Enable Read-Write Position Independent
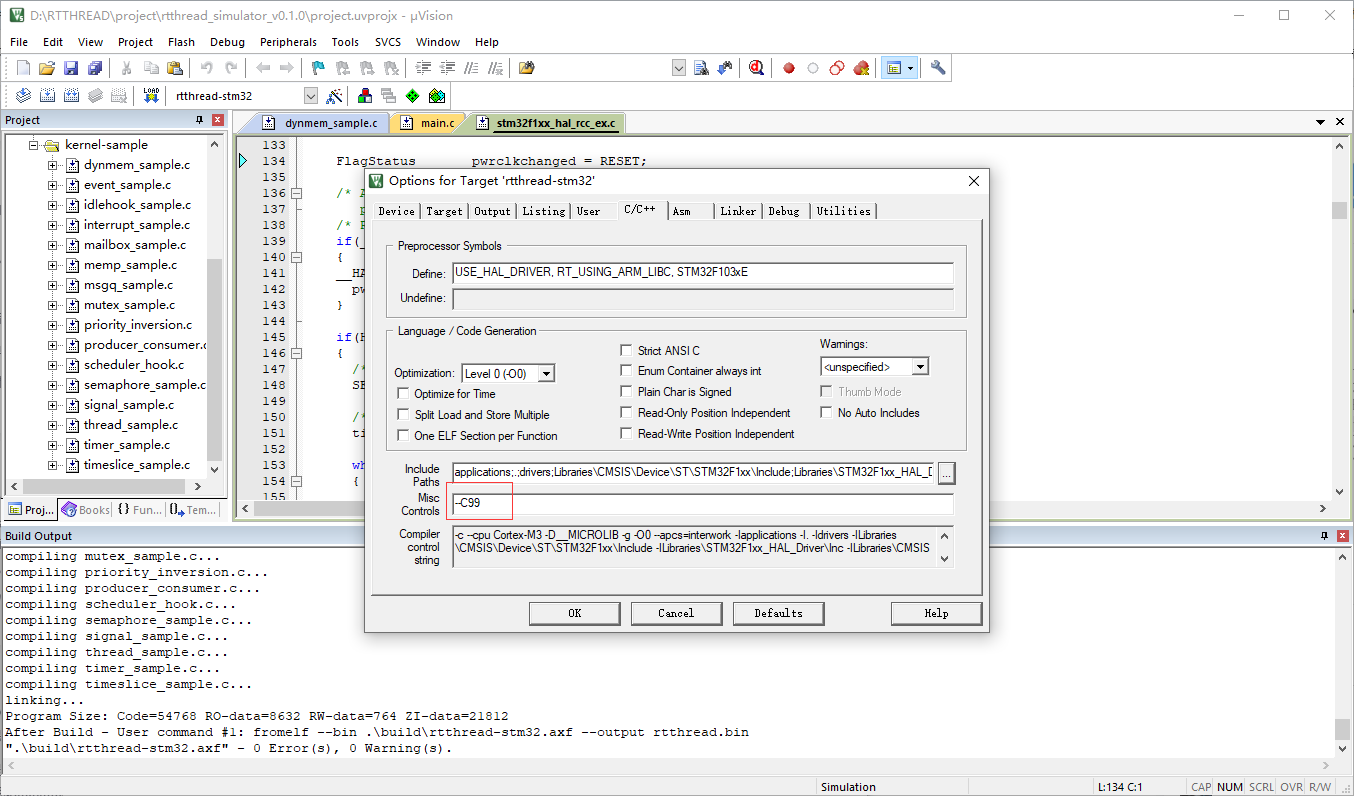The image size is (1354, 796). (627, 434)
